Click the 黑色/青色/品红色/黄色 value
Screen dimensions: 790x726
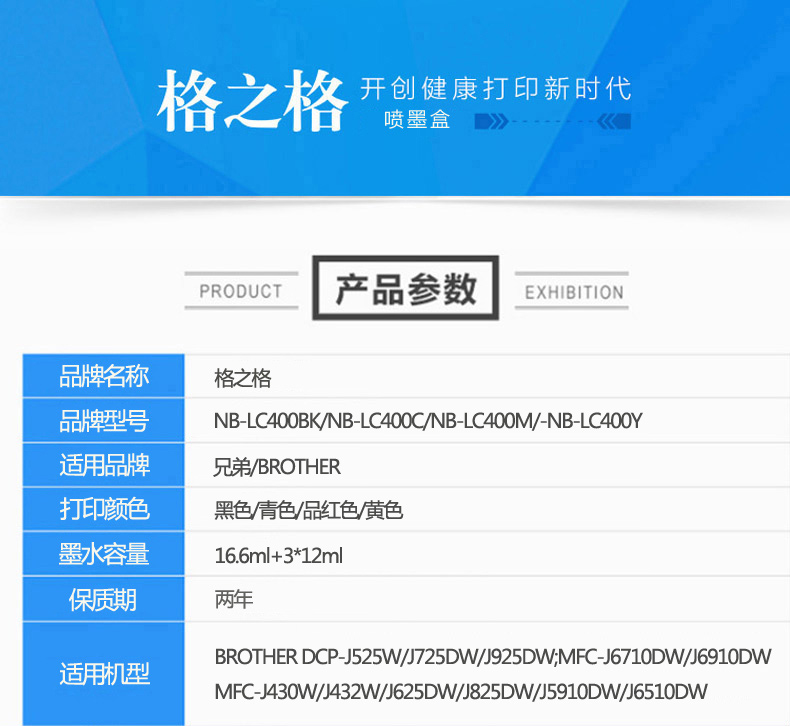pyautogui.click(x=308, y=511)
